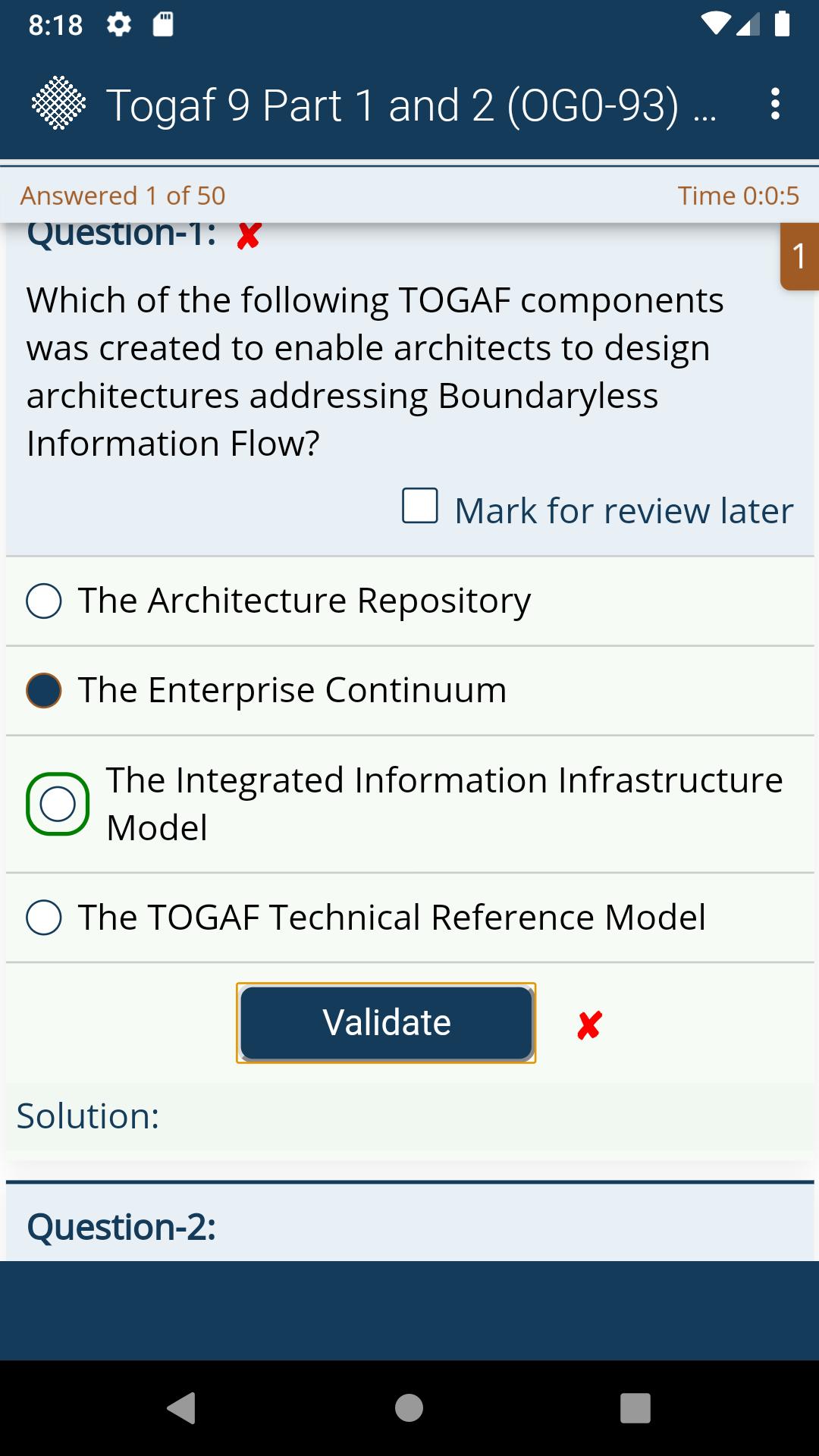The image size is (819, 1456).
Task: Tap the Validate button
Action: tap(386, 1023)
